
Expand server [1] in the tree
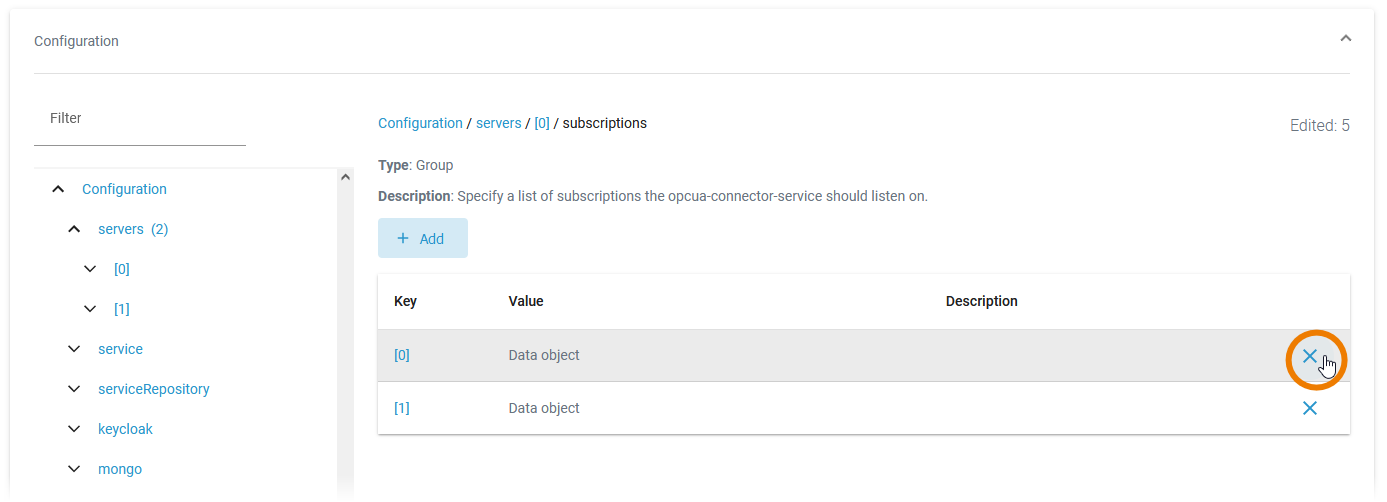90,309
